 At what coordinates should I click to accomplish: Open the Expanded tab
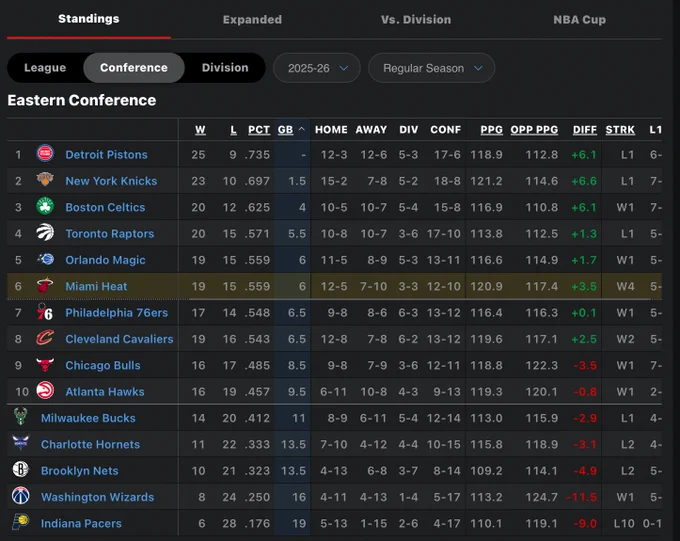pyautogui.click(x=252, y=20)
